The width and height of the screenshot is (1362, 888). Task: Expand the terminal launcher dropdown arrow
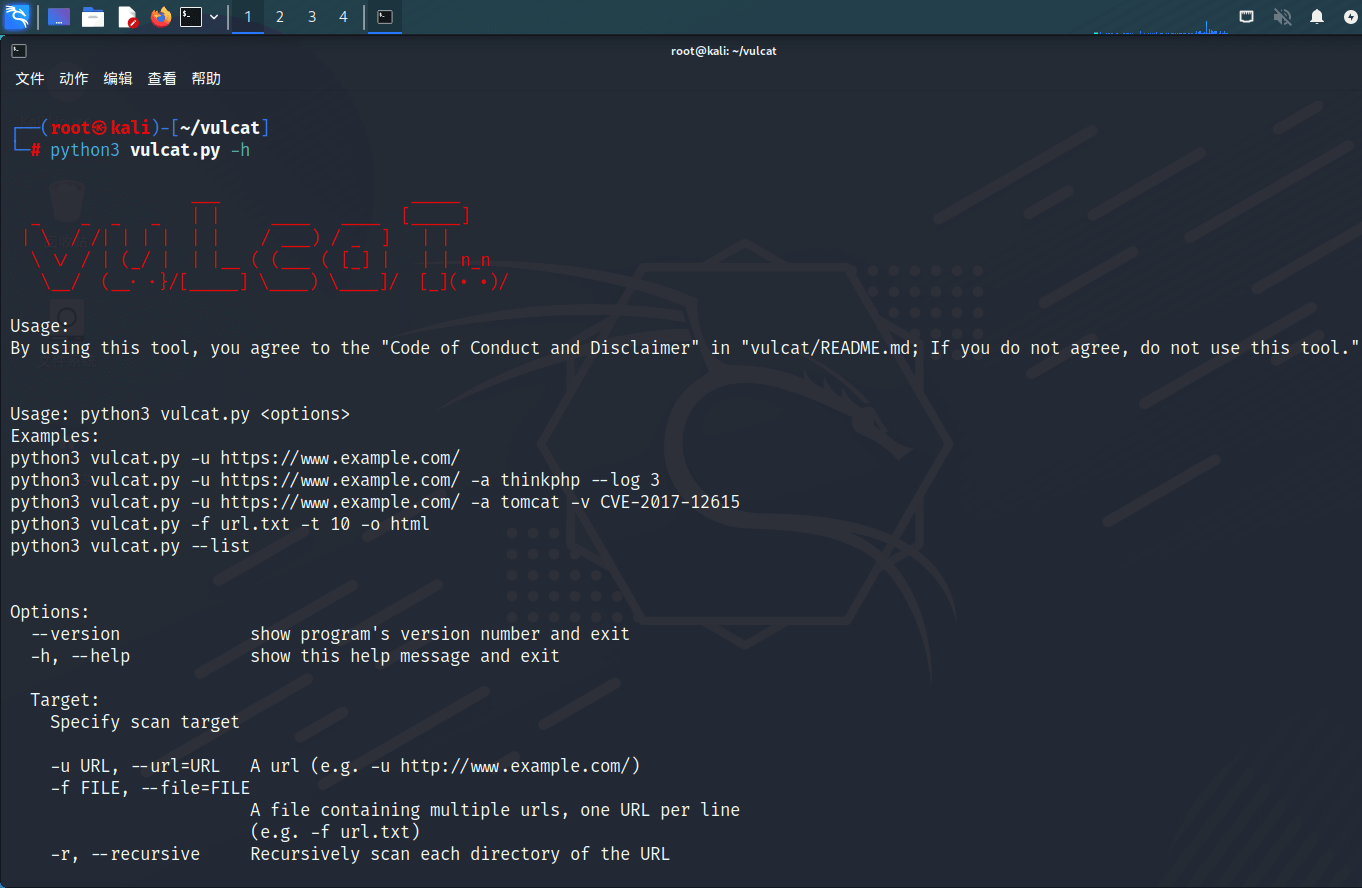214,17
